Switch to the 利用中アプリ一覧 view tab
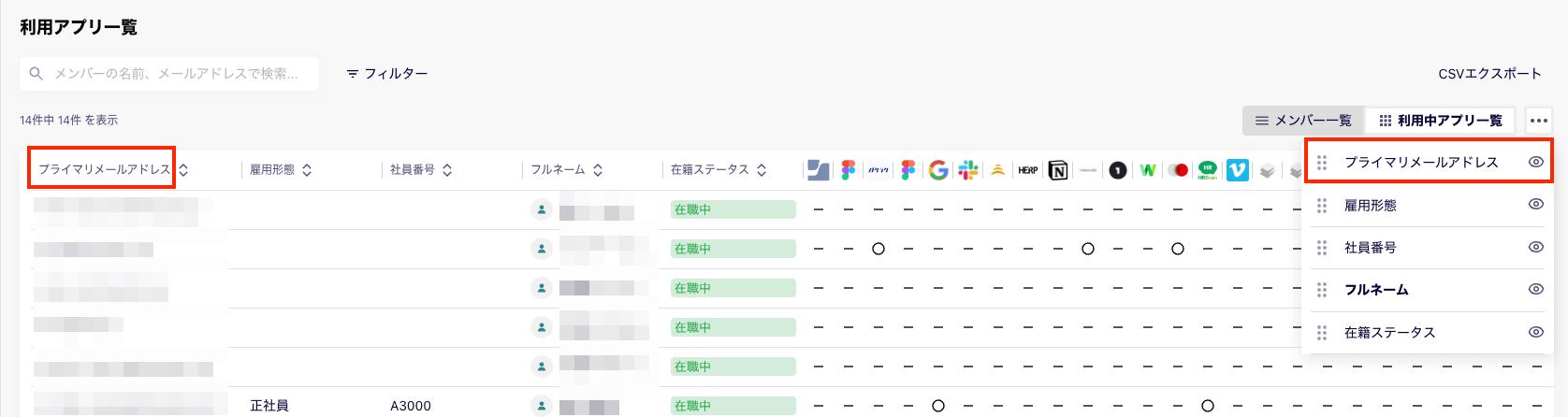This screenshot has width=1568, height=417. point(1441,121)
